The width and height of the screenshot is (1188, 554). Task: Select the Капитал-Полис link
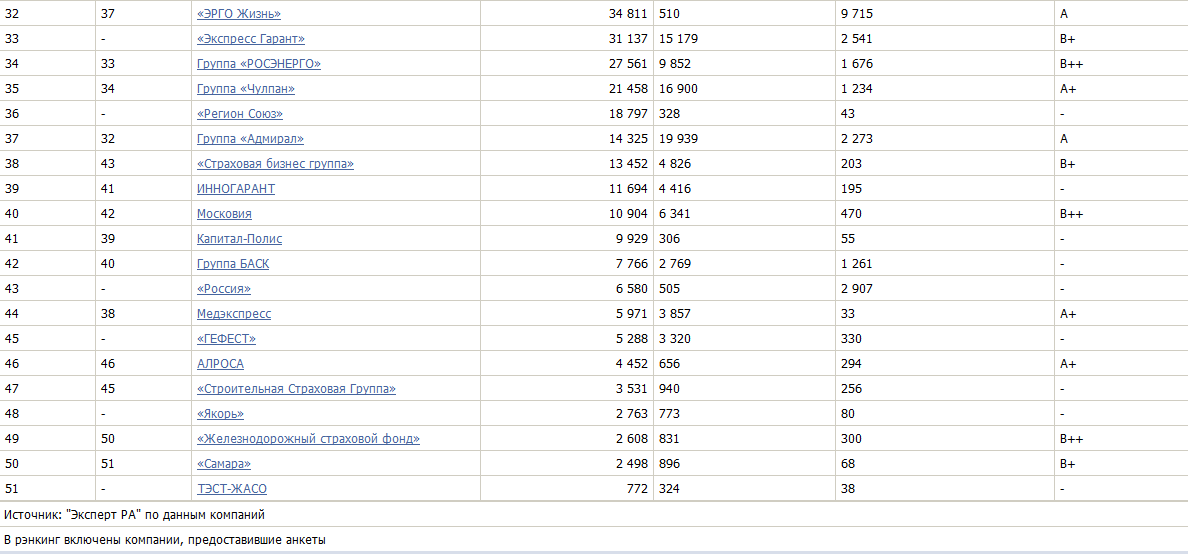[239, 239]
